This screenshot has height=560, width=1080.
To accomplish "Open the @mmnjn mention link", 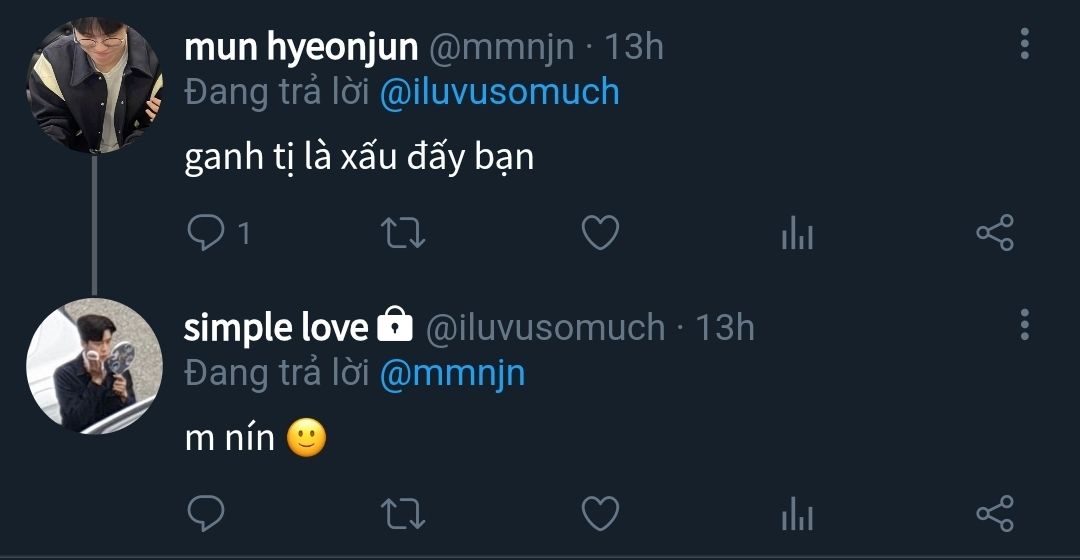I will [x=452, y=373].
